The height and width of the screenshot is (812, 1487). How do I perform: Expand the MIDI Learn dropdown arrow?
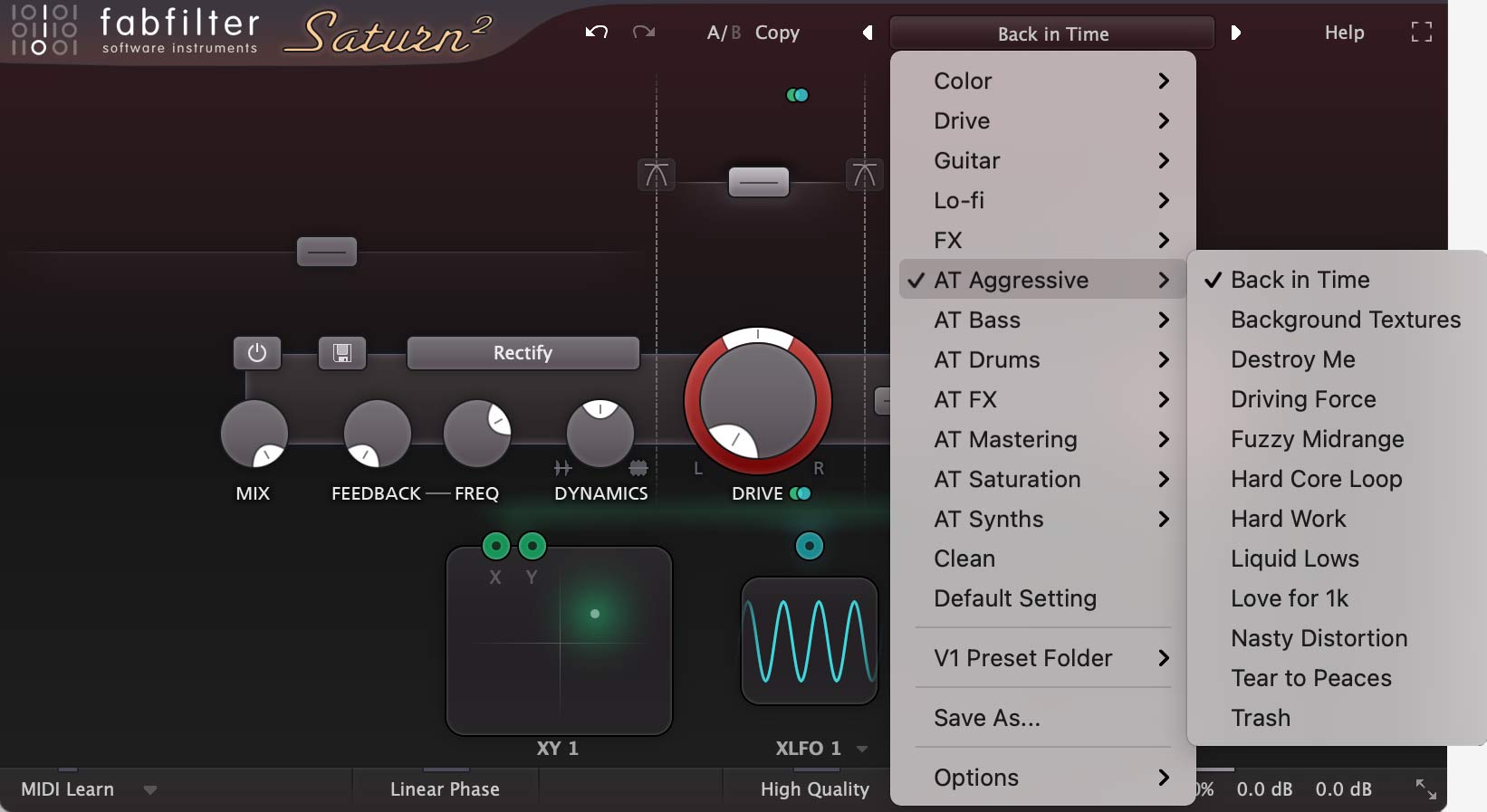pos(150,790)
